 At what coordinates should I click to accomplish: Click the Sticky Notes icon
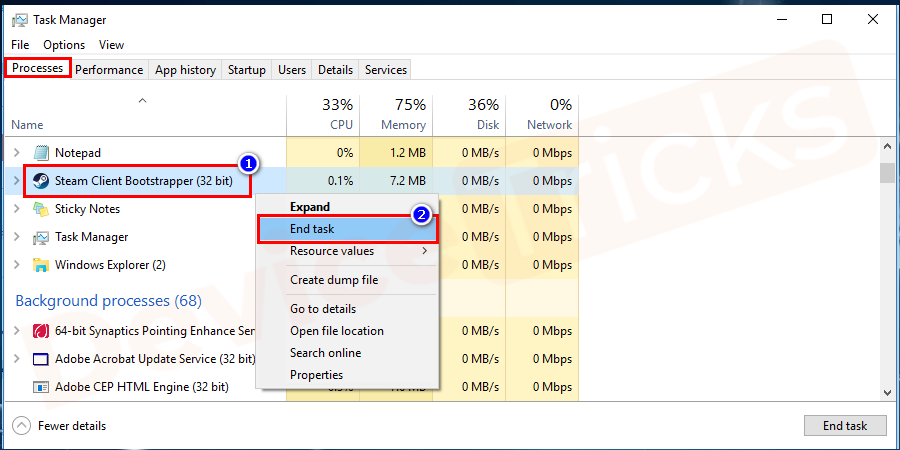[x=42, y=209]
